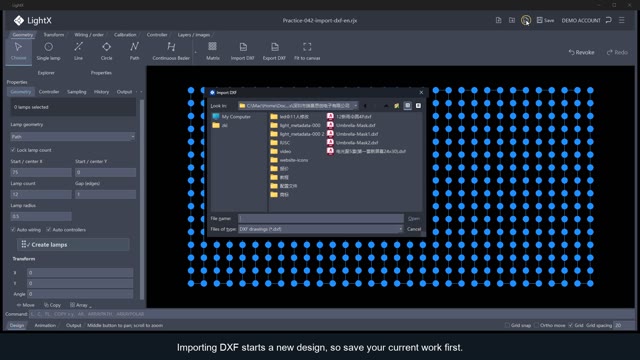640x360 pixels.
Task: Switch to the Animation bottom tab
Action: [x=45, y=325]
